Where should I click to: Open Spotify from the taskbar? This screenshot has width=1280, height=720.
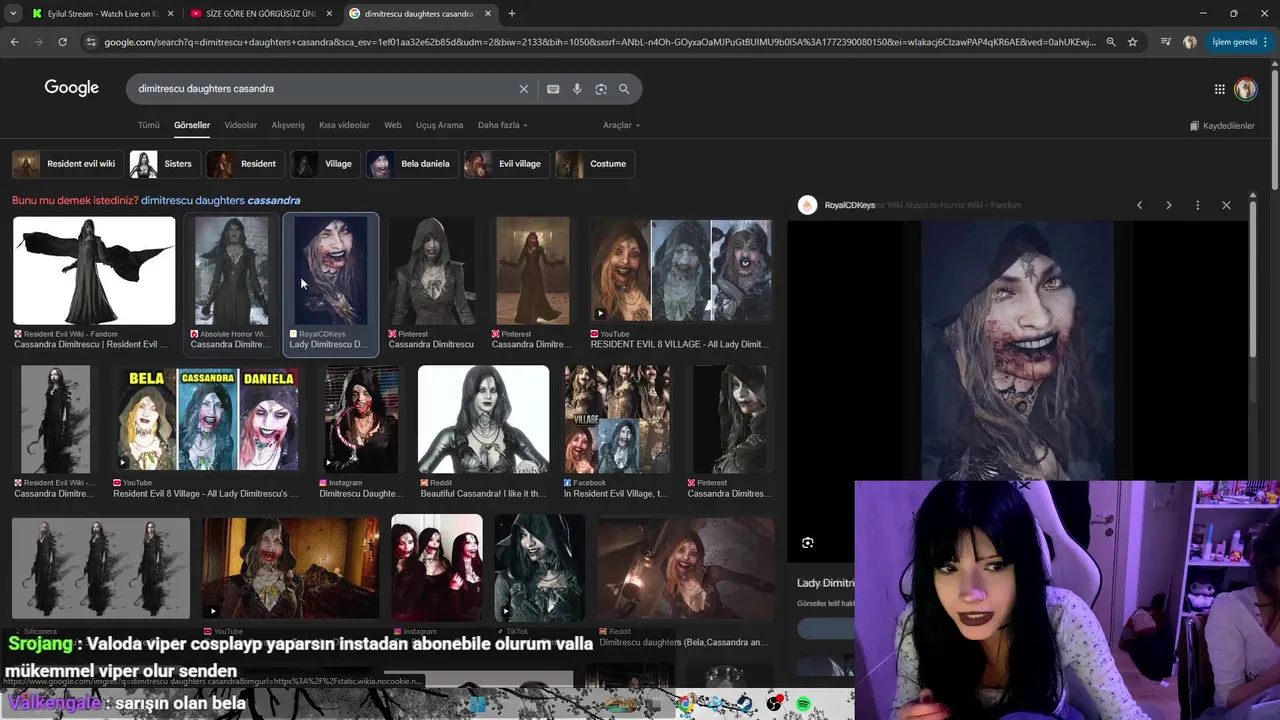804,704
